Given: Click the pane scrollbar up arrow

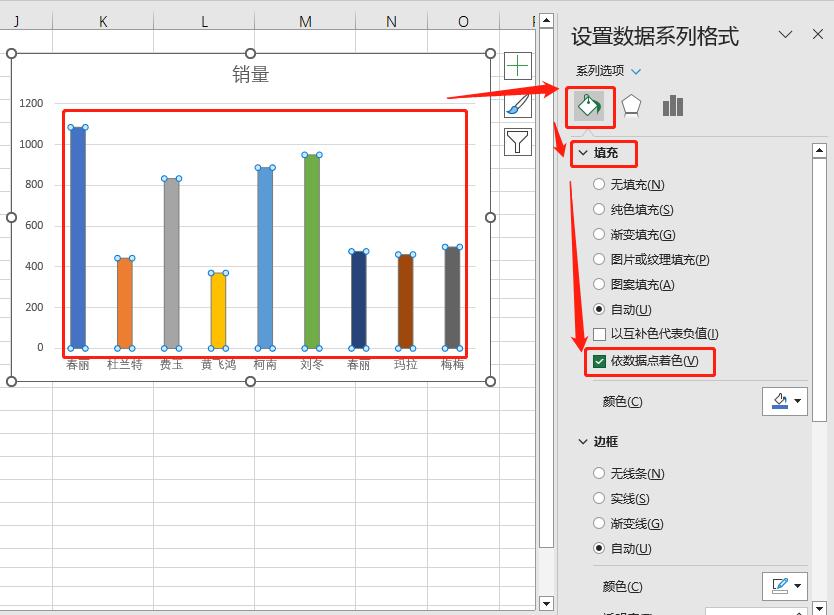Looking at the screenshot, I should (819, 151).
